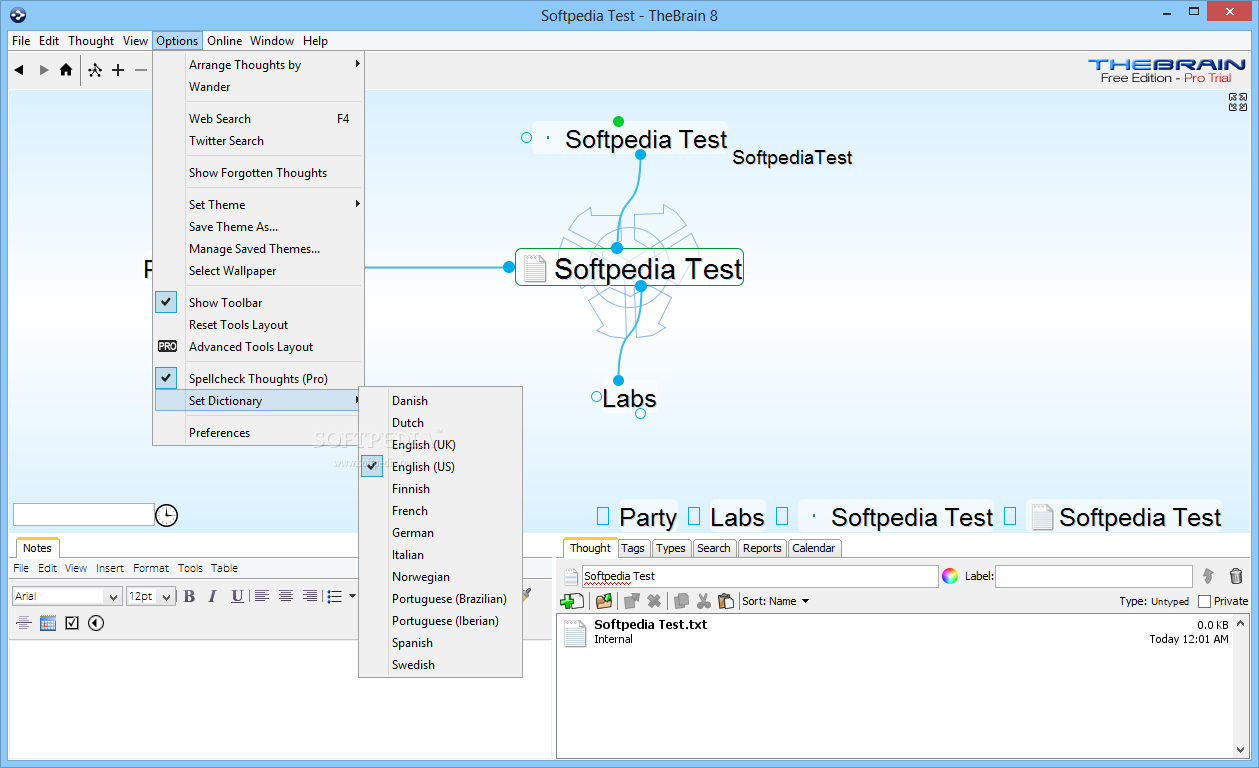Go to the home thought icon

66,70
